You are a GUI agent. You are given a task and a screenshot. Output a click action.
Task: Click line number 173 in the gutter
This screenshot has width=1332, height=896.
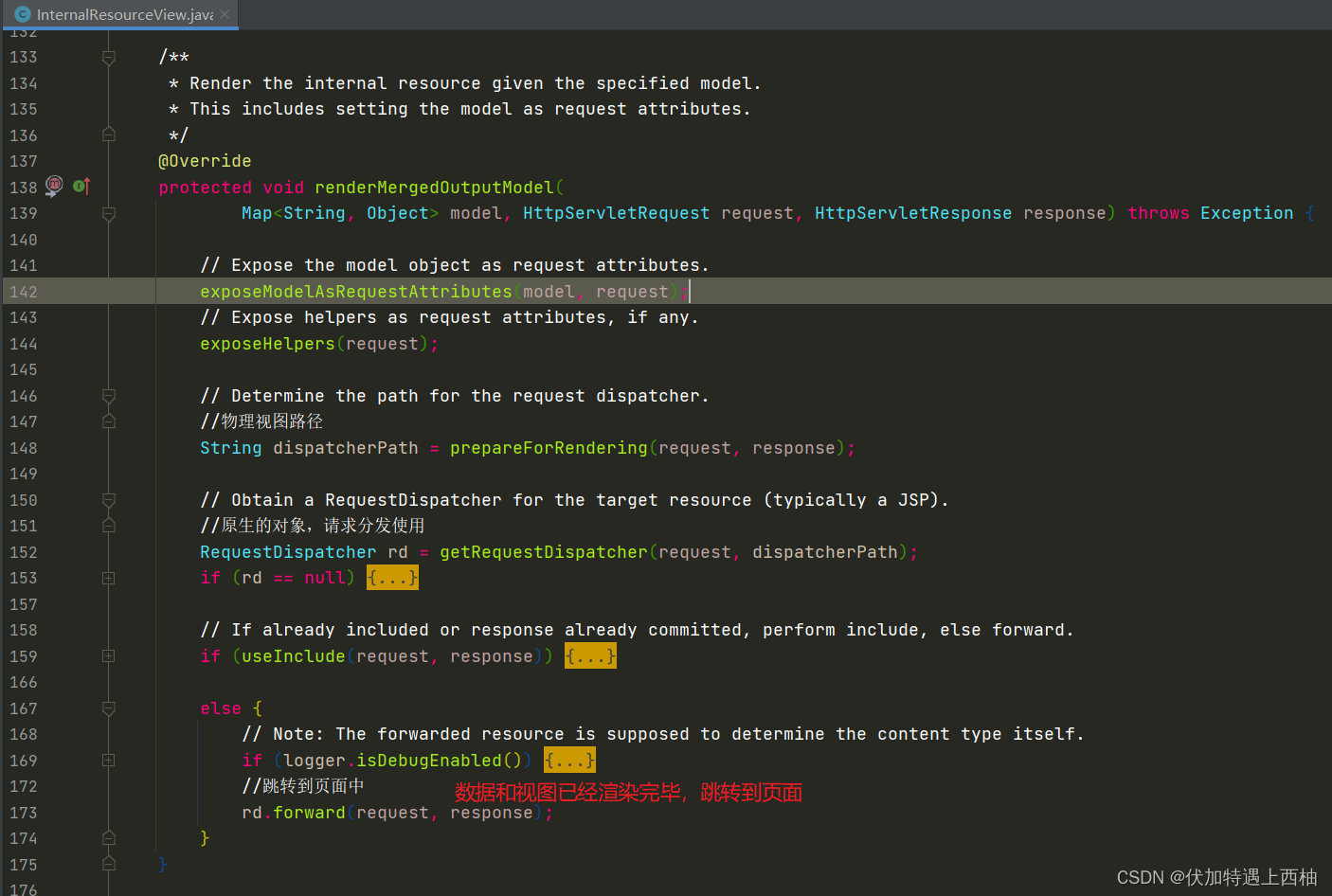click(x=24, y=813)
